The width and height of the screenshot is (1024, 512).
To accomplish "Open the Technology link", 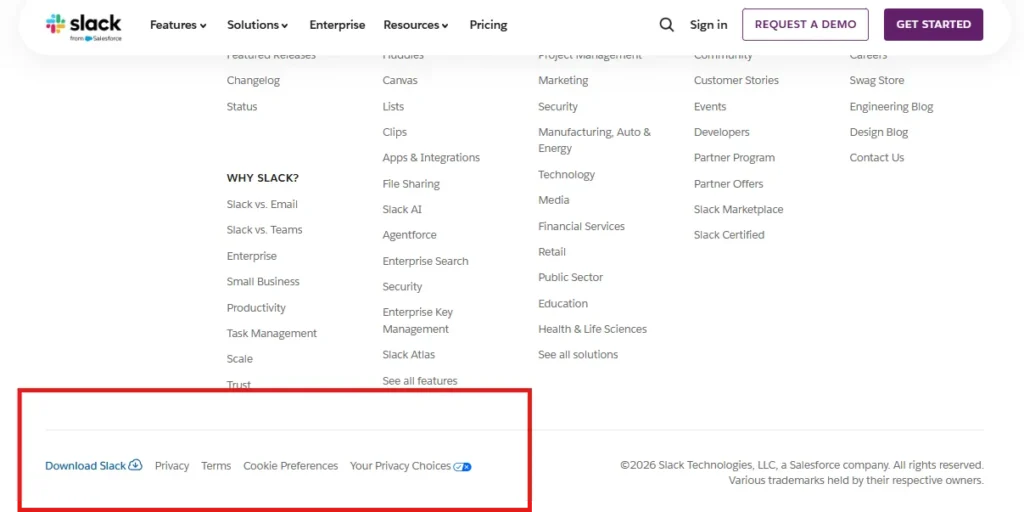I will click(x=566, y=174).
